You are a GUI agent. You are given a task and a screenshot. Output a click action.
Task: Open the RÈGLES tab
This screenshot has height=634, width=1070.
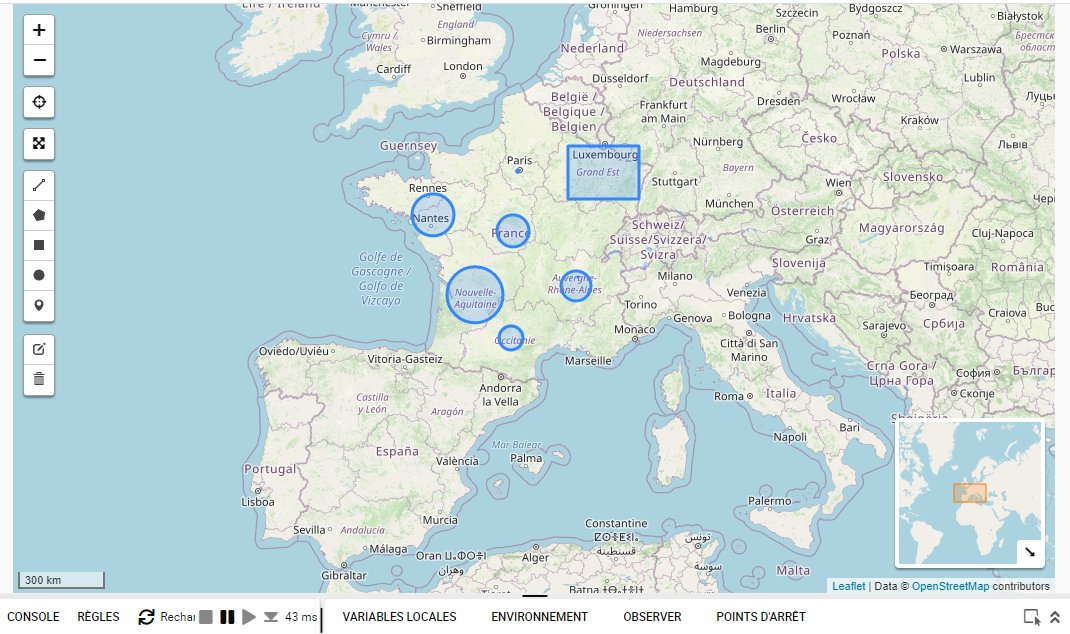(x=98, y=617)
